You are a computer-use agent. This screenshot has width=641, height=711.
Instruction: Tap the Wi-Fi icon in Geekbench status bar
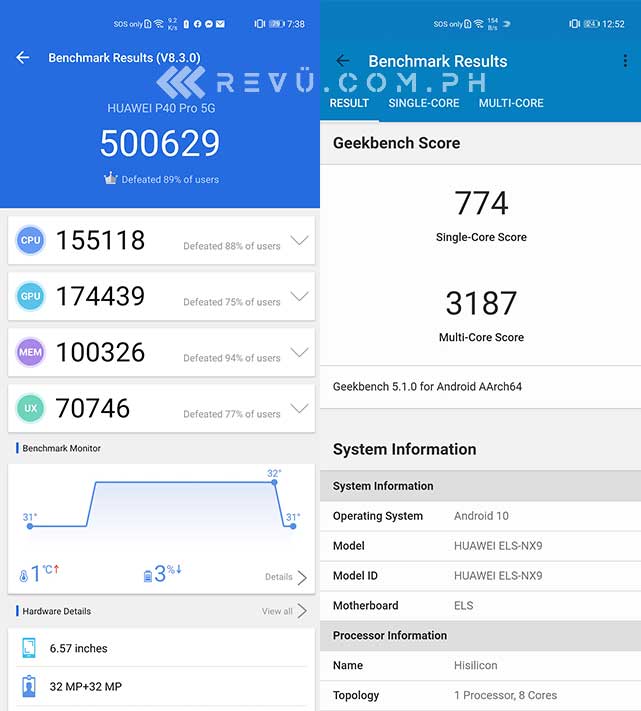coord(479,24)
